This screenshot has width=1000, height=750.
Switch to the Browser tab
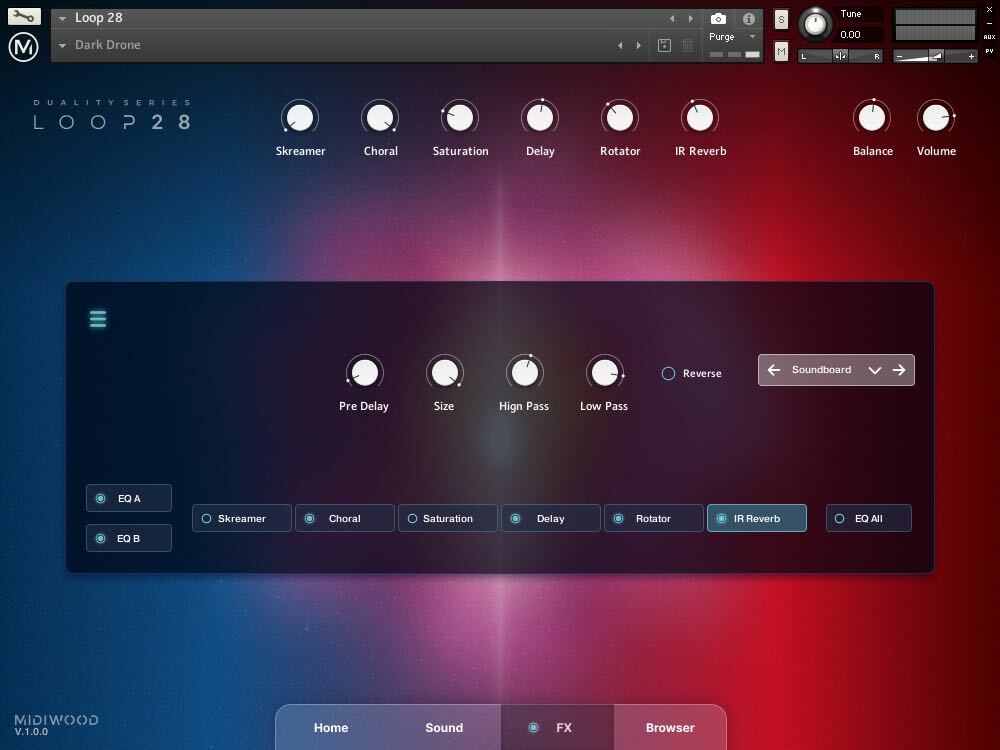pyautogui.click(x=670, y=728)
